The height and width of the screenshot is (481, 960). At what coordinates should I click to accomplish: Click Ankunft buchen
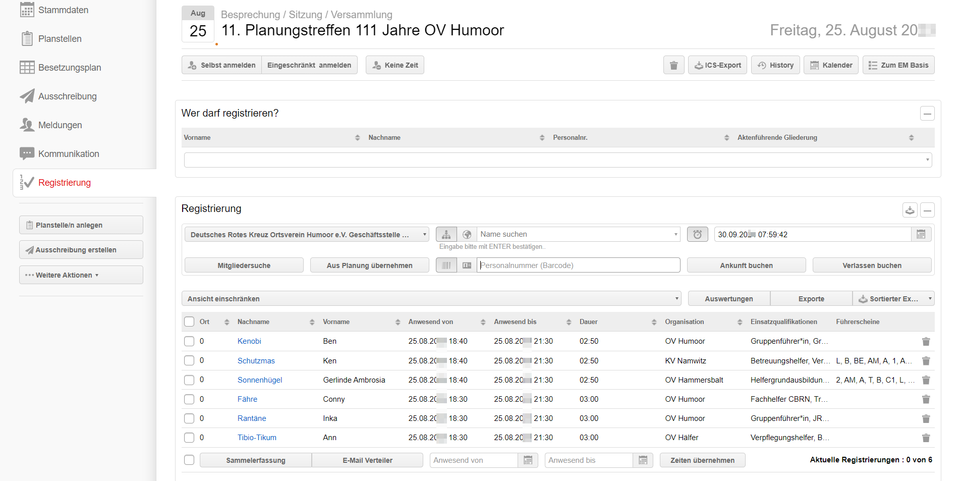(746, 266)
